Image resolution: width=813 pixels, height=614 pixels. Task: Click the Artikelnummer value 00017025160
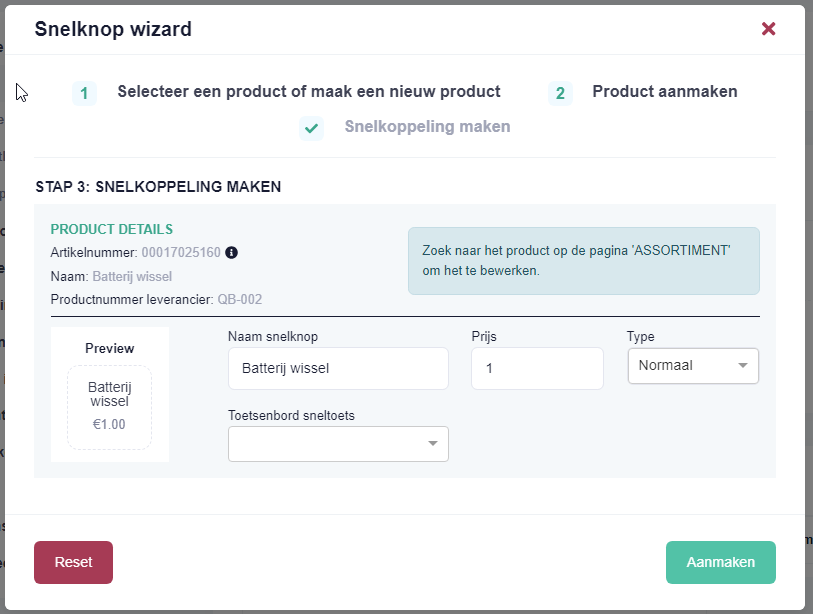181,253
